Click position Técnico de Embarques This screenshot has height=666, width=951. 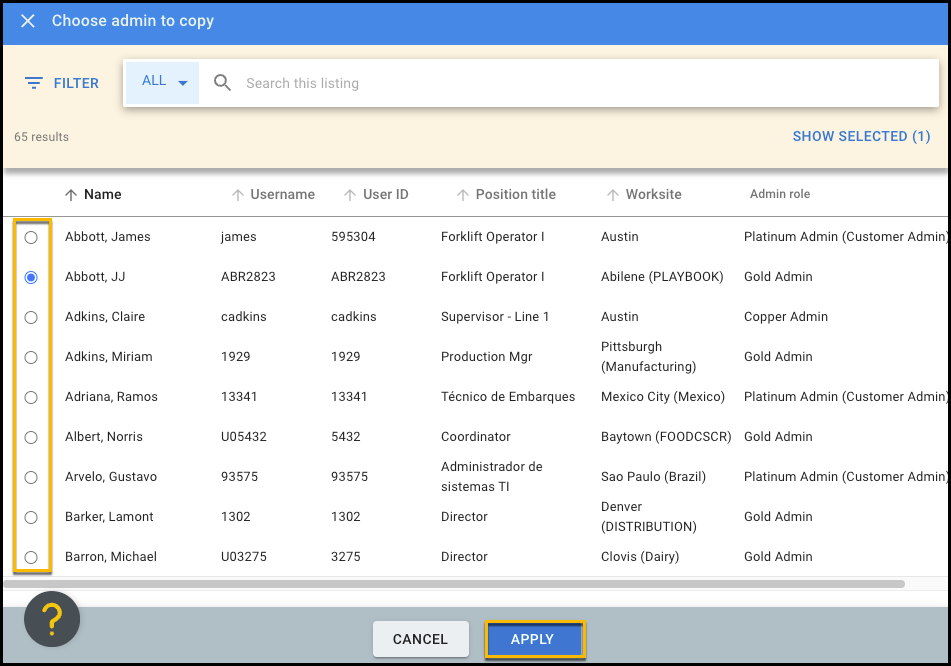pyautogui.click(x=508, y=397)
